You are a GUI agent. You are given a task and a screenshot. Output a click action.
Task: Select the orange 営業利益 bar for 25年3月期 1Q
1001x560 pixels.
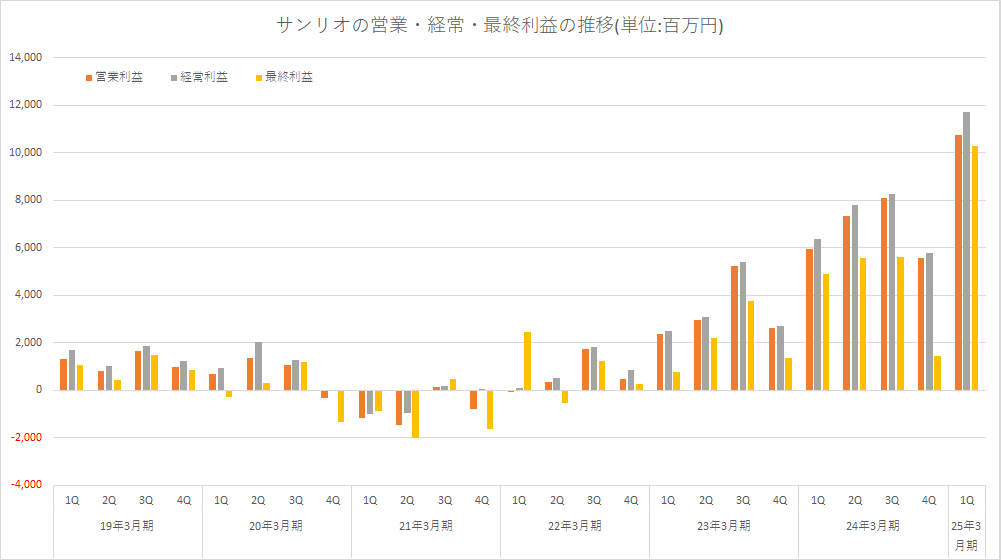958,262
